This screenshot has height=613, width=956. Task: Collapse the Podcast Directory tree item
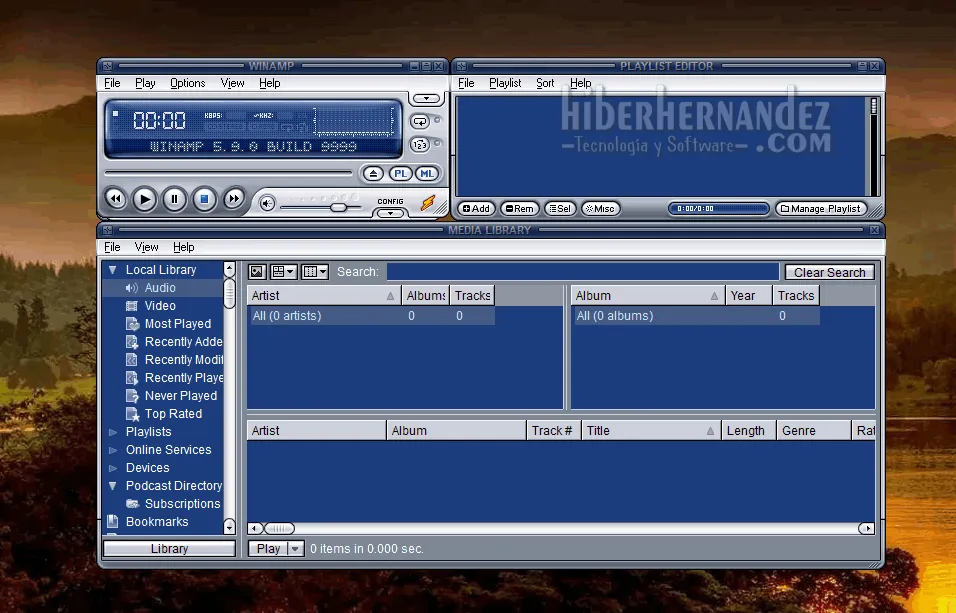point(113,485)
